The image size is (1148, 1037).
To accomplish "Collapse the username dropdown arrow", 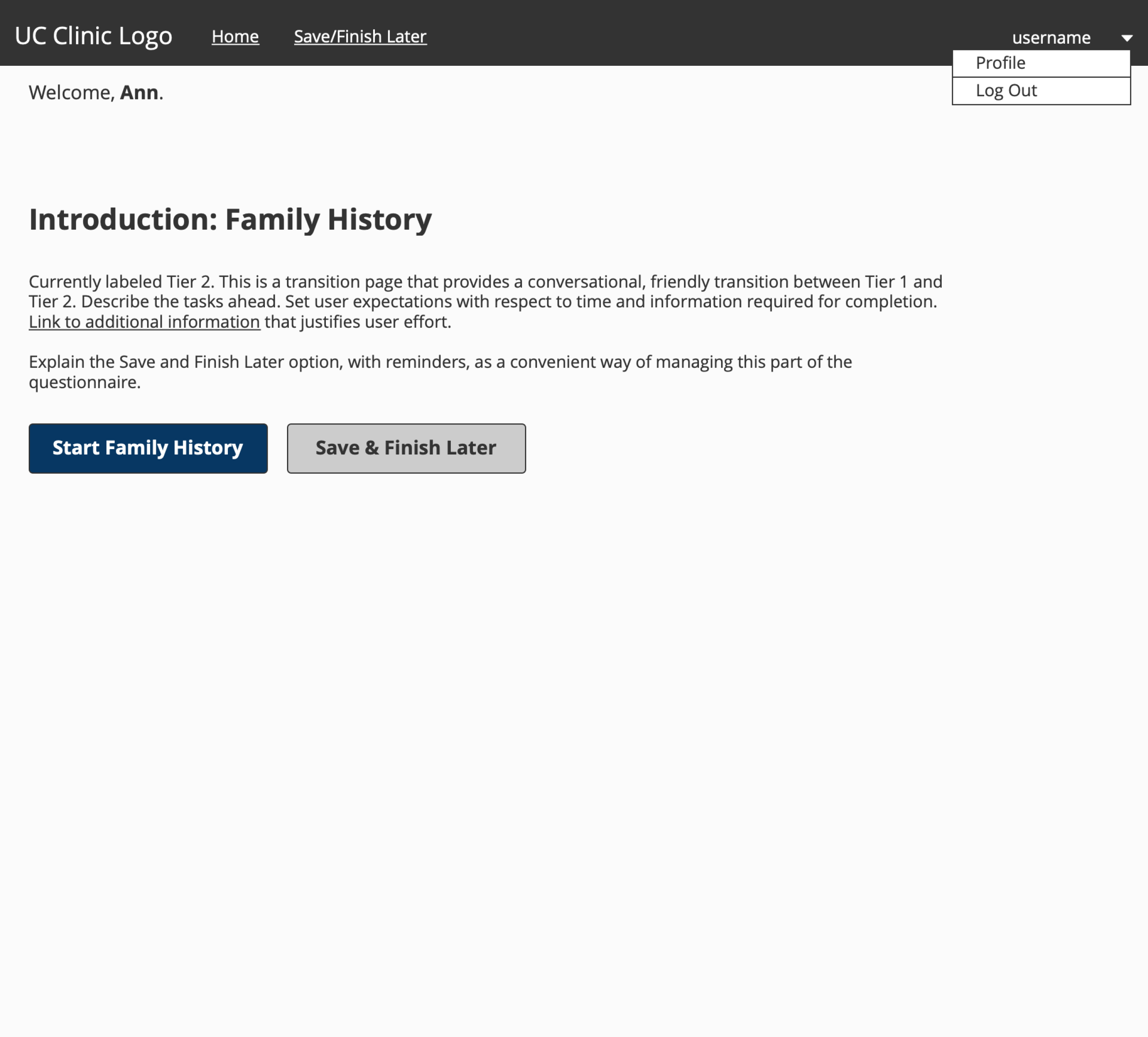I will [x=1126, y=38].
